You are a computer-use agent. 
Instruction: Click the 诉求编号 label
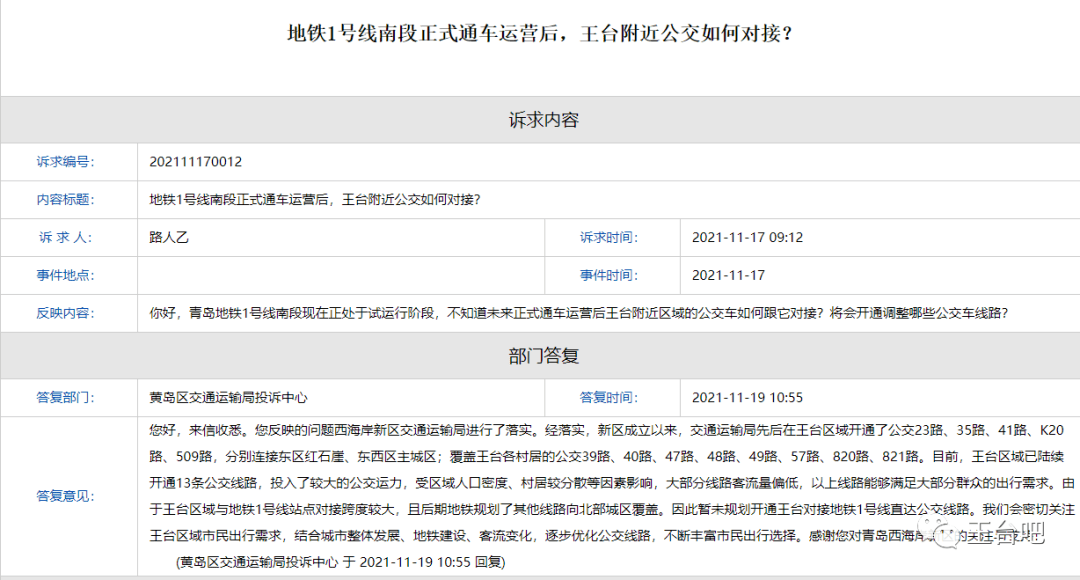coord(65,162)
